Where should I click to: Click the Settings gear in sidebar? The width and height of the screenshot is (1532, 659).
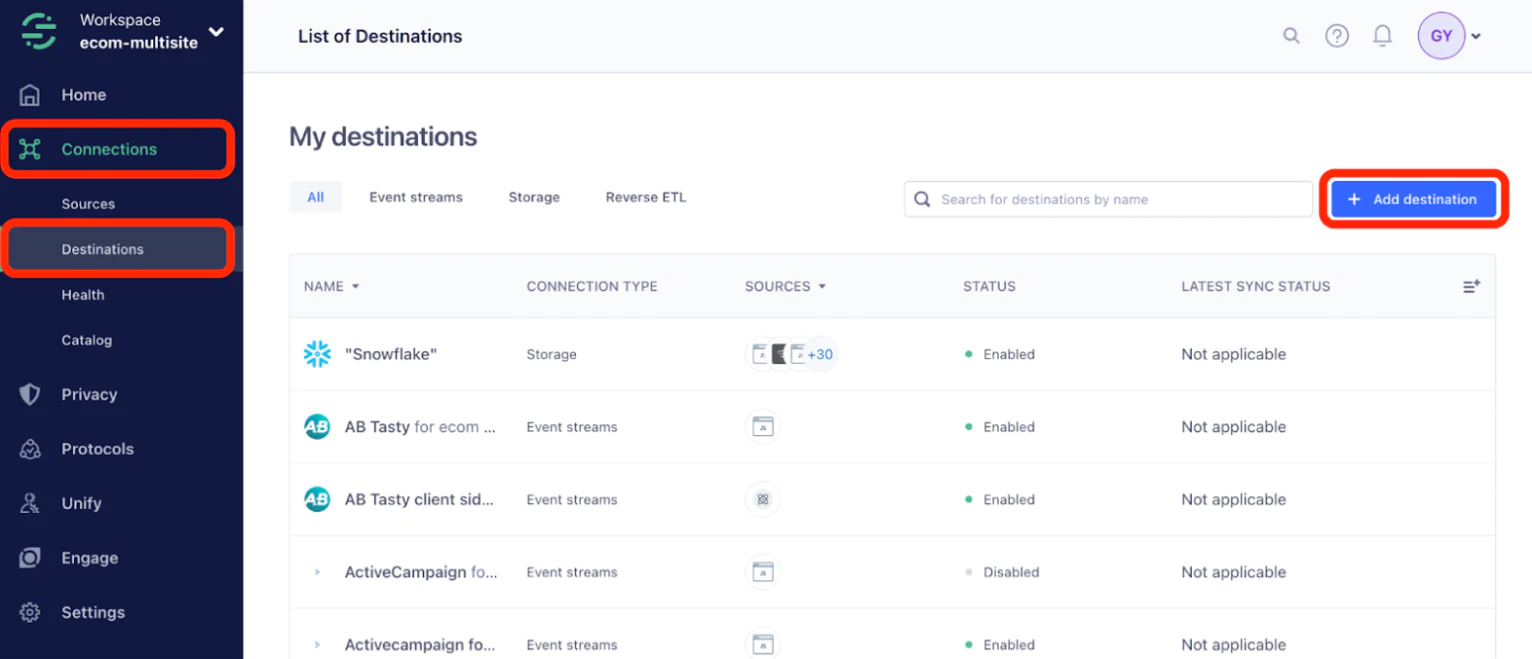point(30,612)
